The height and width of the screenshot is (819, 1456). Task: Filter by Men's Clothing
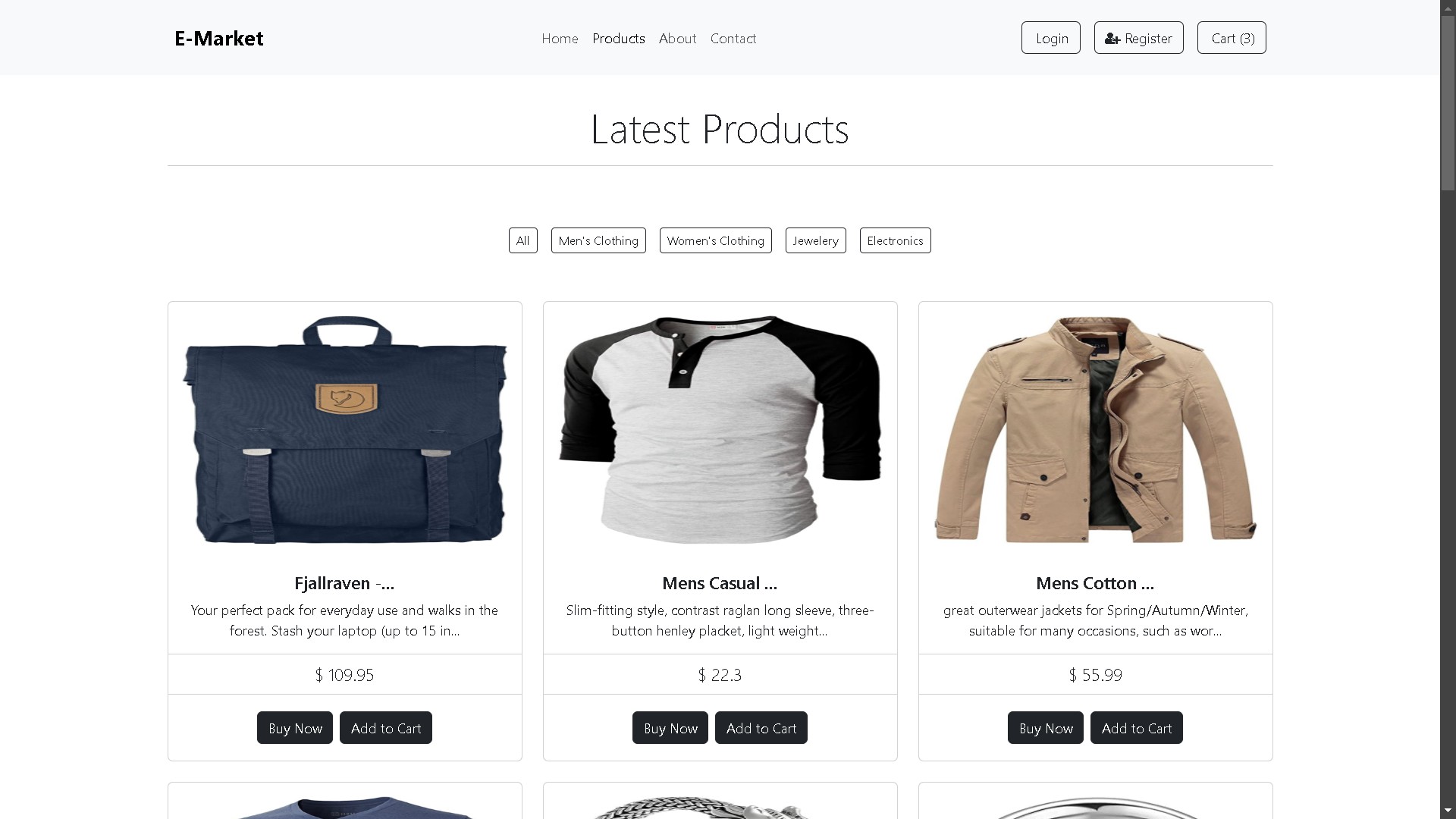point(598,240)
